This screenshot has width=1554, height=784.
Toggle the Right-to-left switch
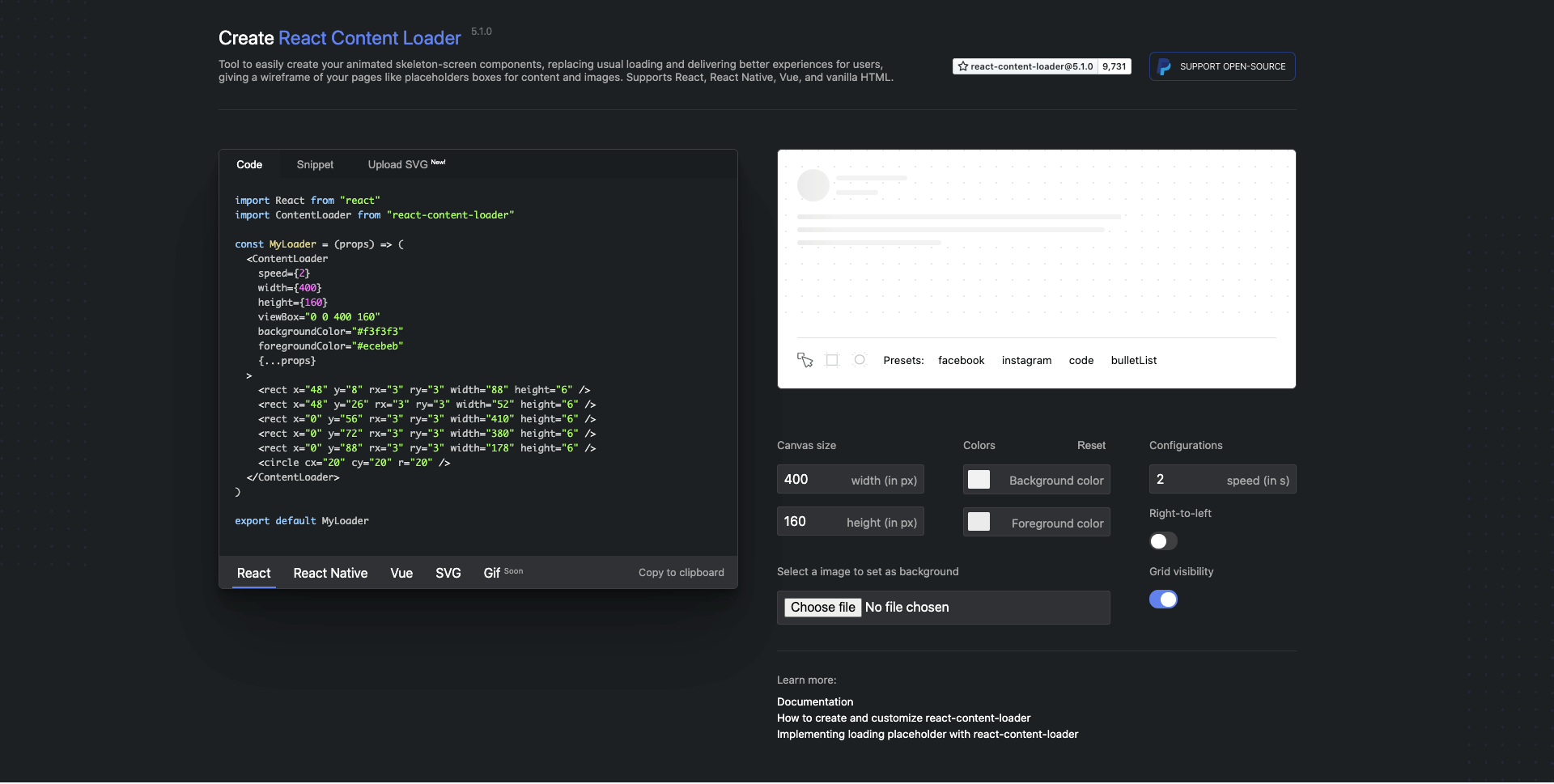[x=1163, y=541]
